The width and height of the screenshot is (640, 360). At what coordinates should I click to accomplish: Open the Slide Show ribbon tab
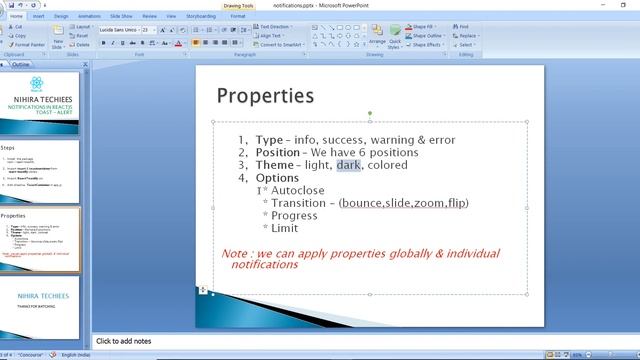(x=121, y=16)
